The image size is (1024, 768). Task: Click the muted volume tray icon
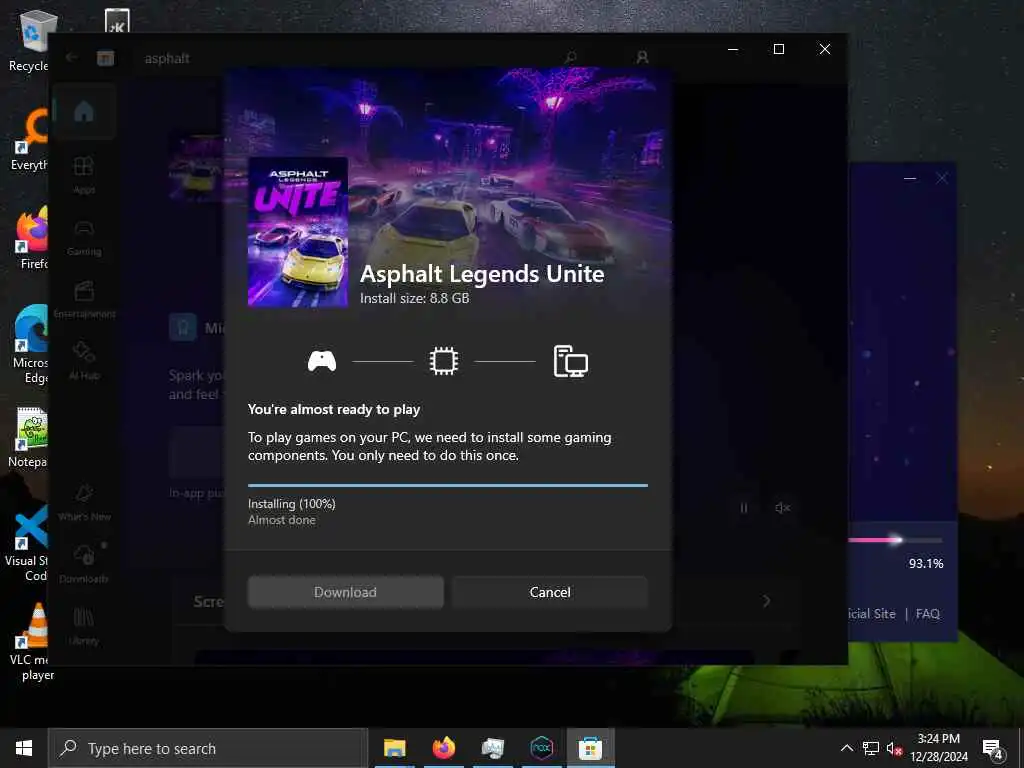[x=894, y=748]
